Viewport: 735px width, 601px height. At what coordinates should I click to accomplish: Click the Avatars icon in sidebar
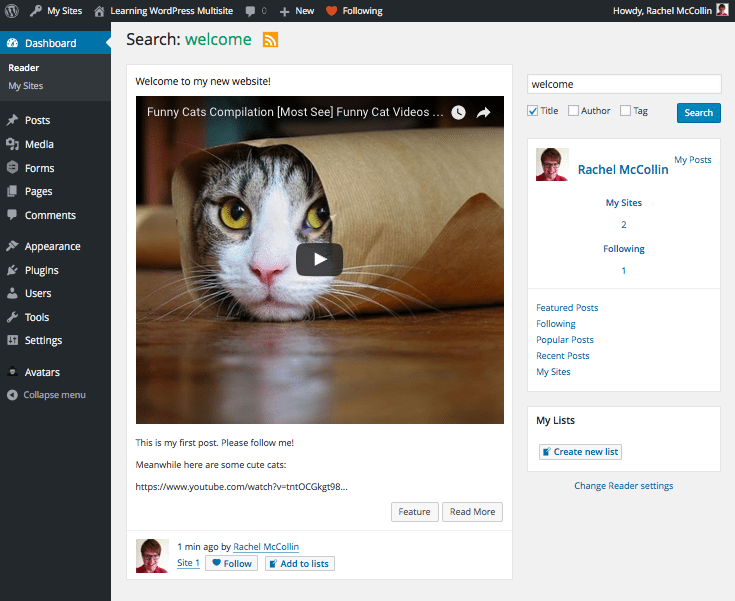click(13, 372)
